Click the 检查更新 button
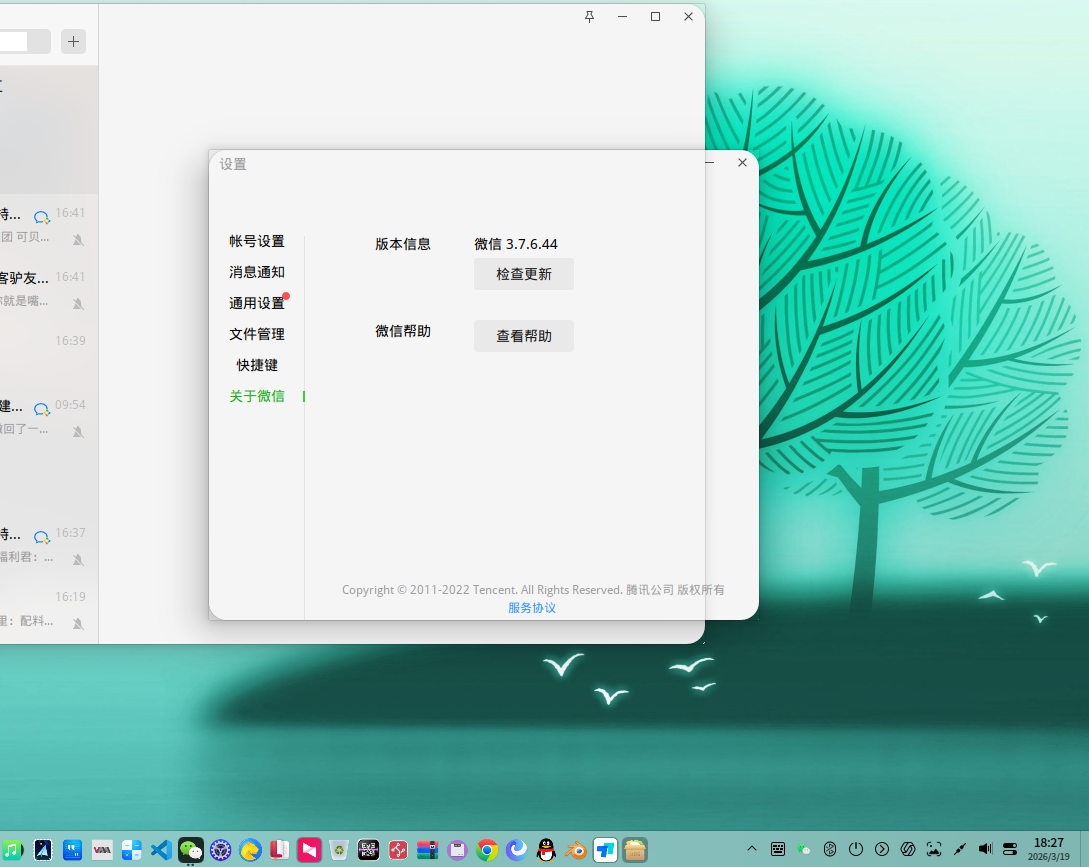1089x867 pixels. click(524, 274)
